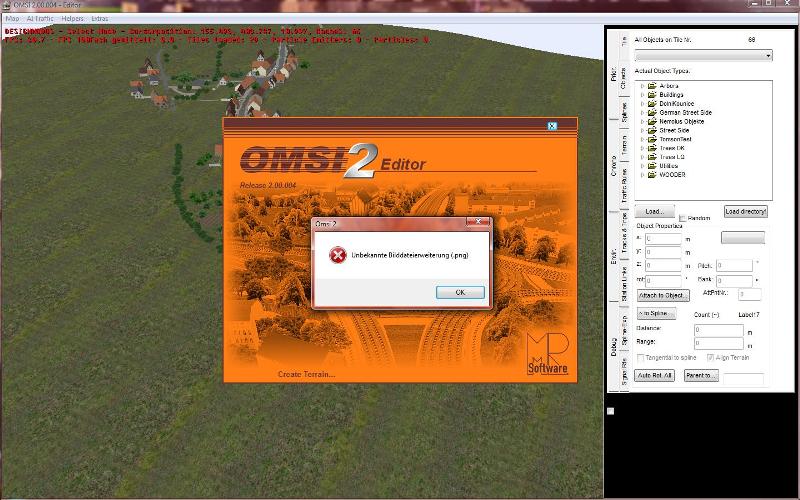
Task: Click the Attach to Object... button
Action: tap(663, 295)
